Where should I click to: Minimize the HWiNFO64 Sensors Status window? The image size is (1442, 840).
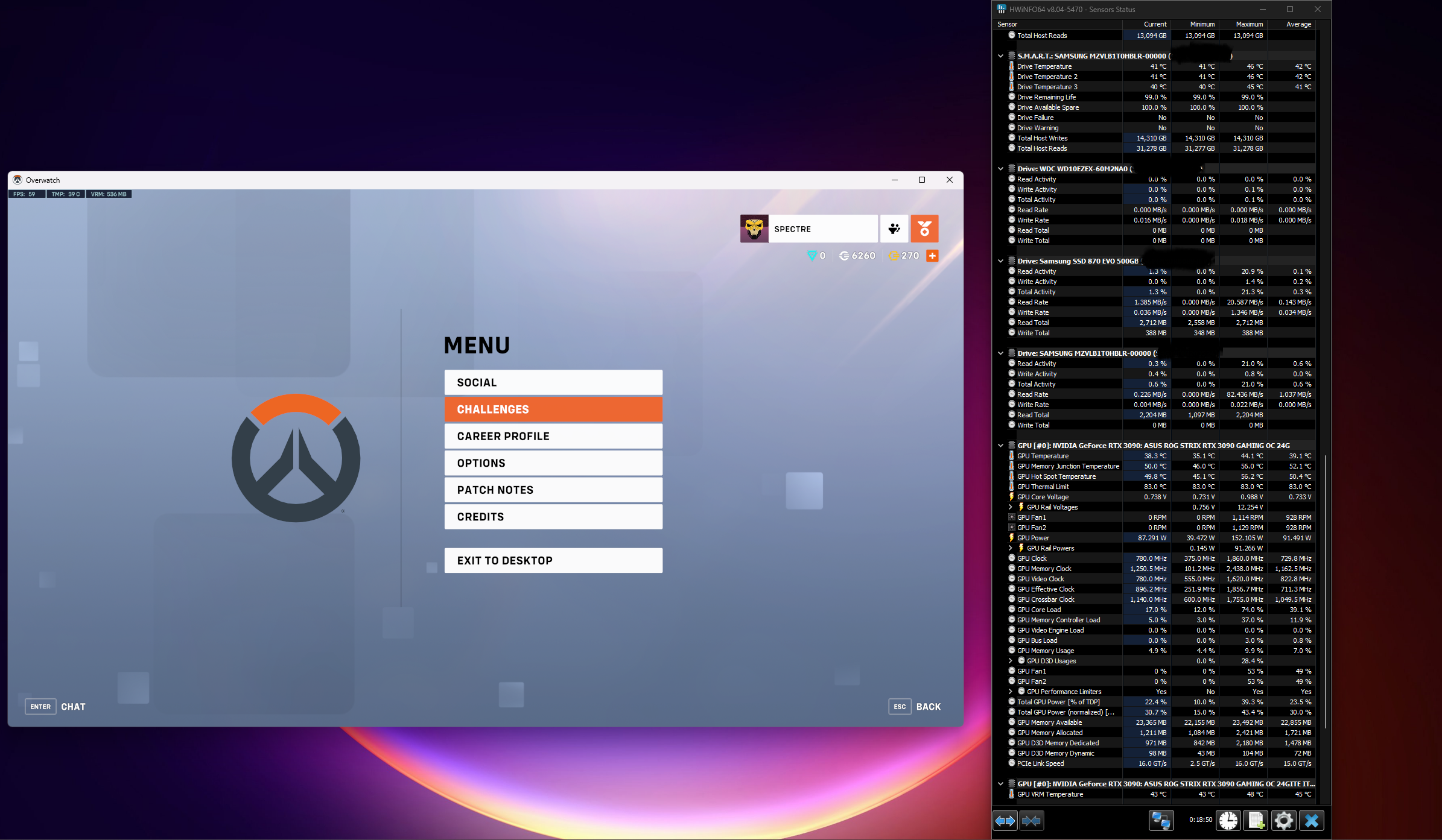click(1262, 9)
